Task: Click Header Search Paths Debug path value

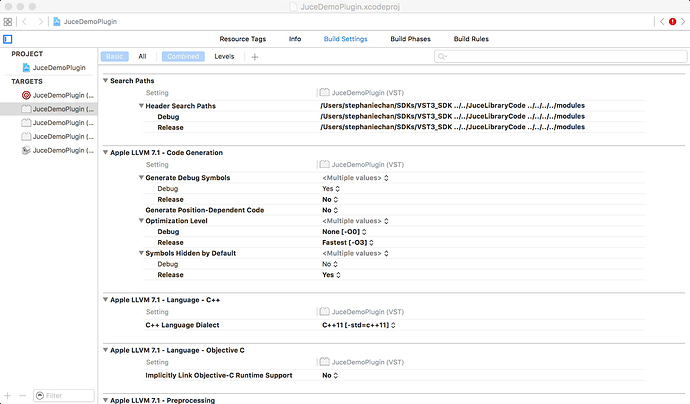Action: (452, 116)
